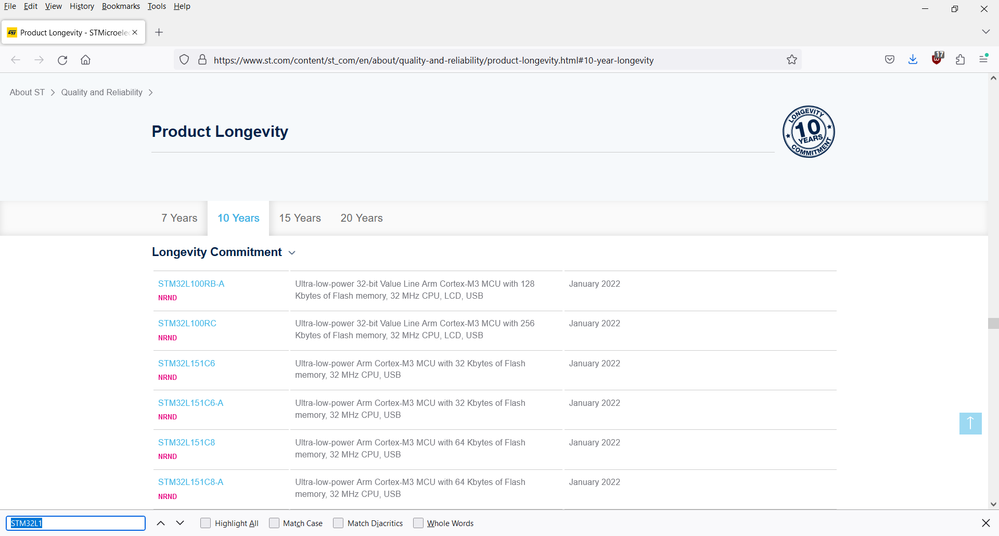The image size is (999, 536).
Task: Click NRND label under STM32L151C6-A
Action: pos(168,417)
